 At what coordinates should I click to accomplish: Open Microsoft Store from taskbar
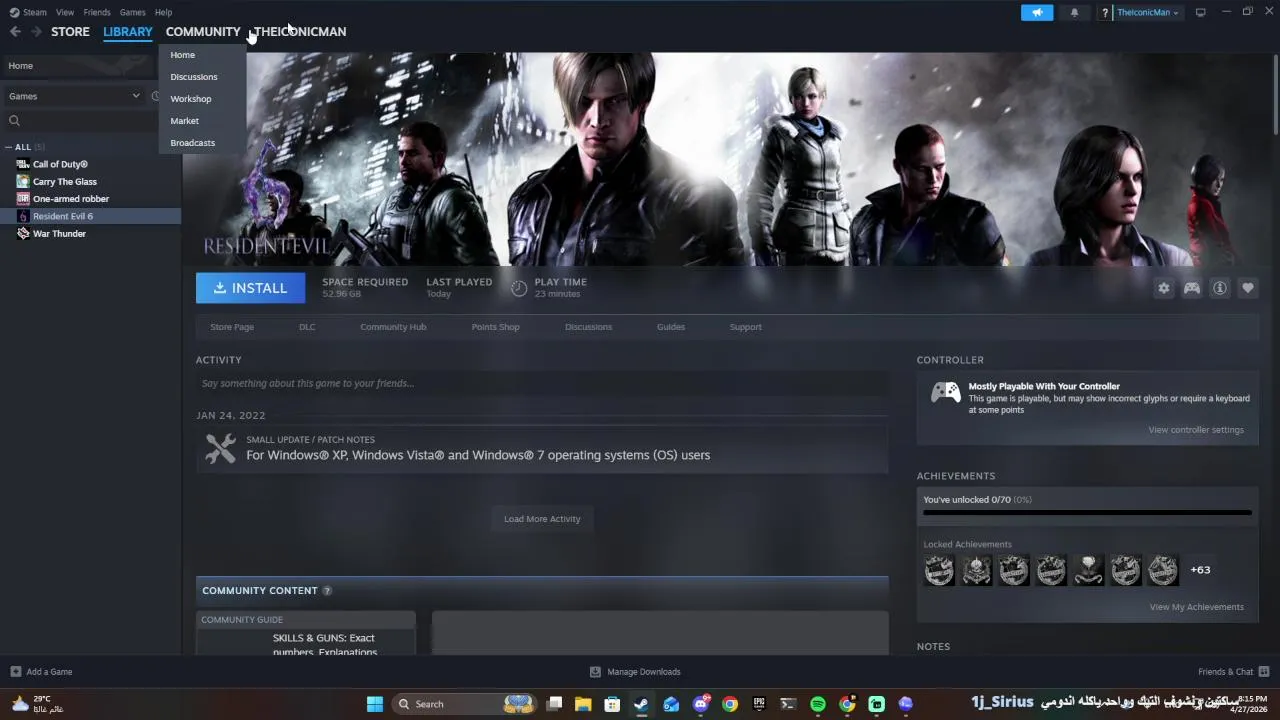612,704
